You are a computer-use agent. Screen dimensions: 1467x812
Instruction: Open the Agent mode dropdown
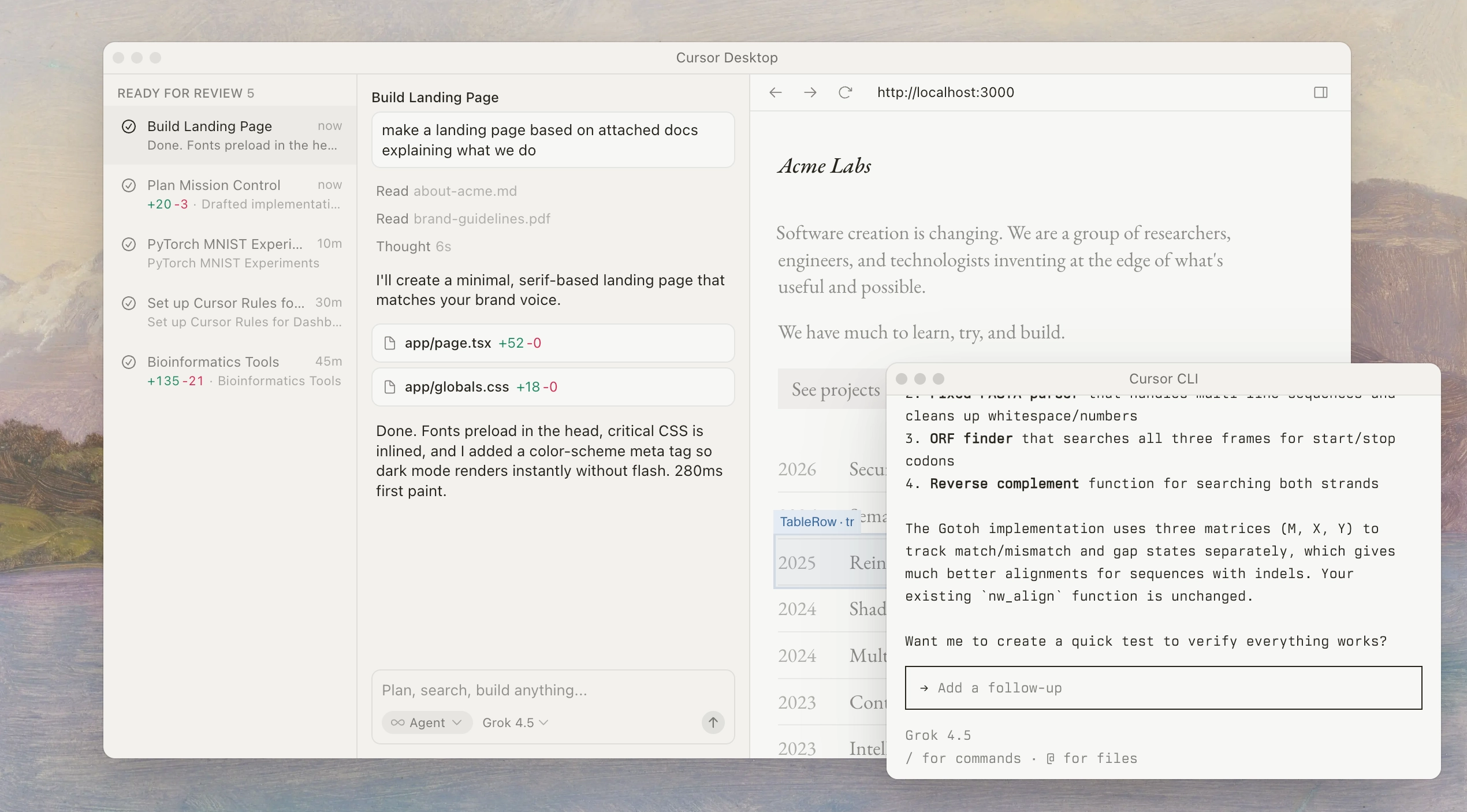point(427,722)
